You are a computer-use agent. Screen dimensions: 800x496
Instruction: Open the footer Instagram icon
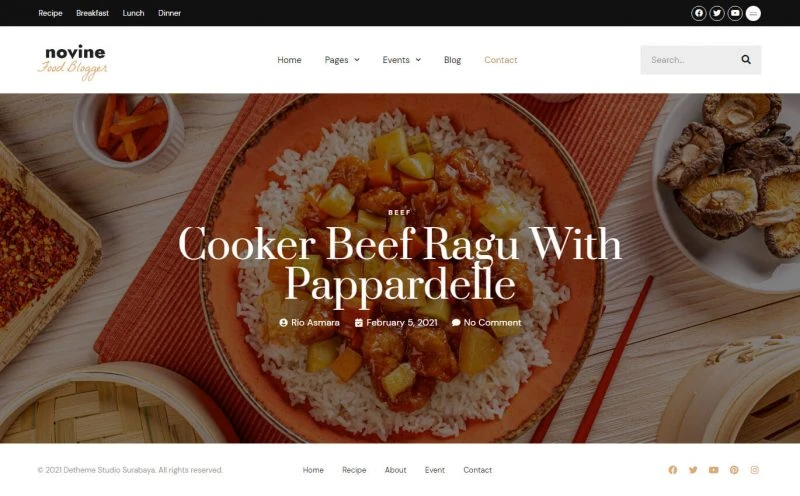[755, 470]
